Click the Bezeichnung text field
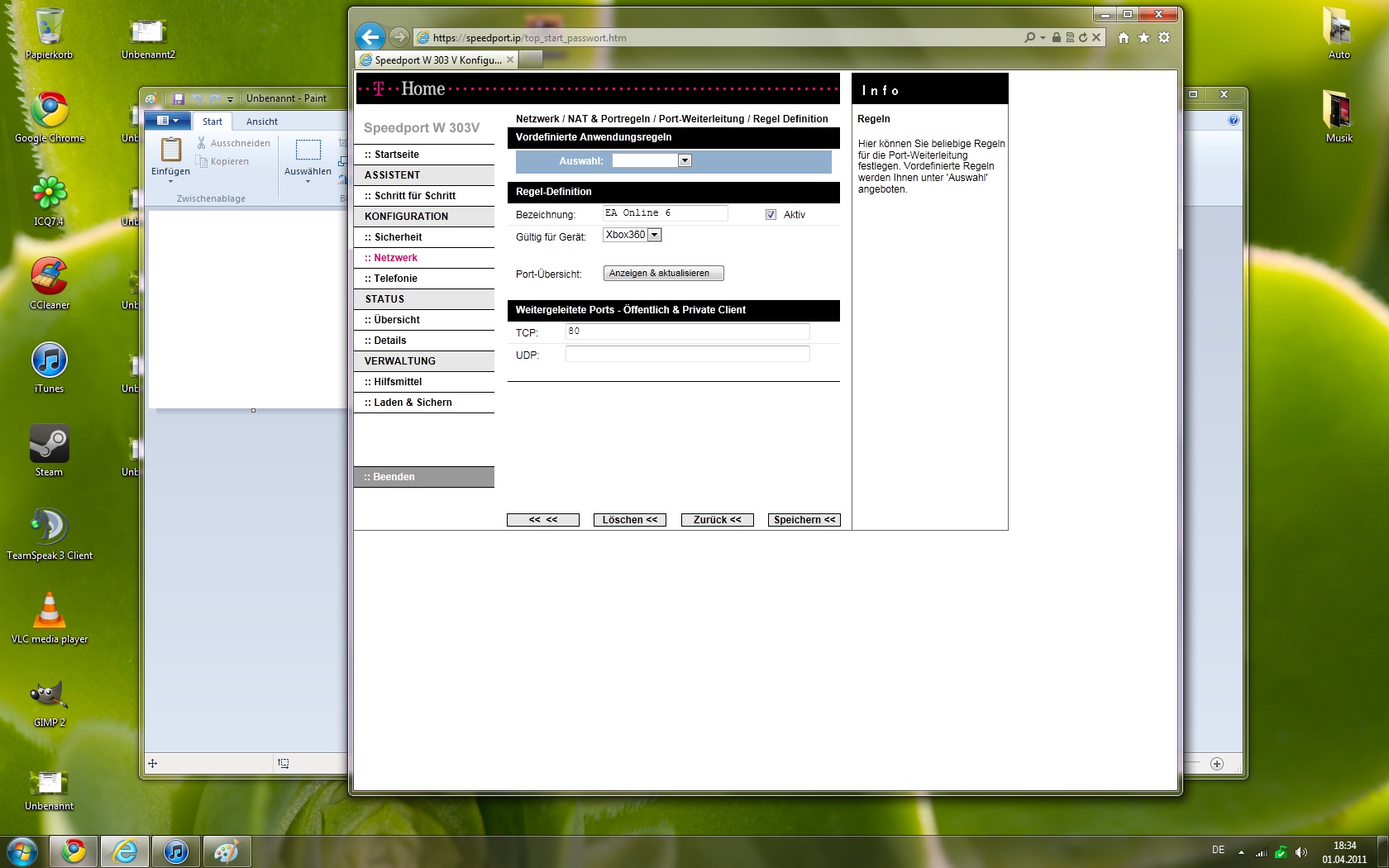 coord(665,213)
